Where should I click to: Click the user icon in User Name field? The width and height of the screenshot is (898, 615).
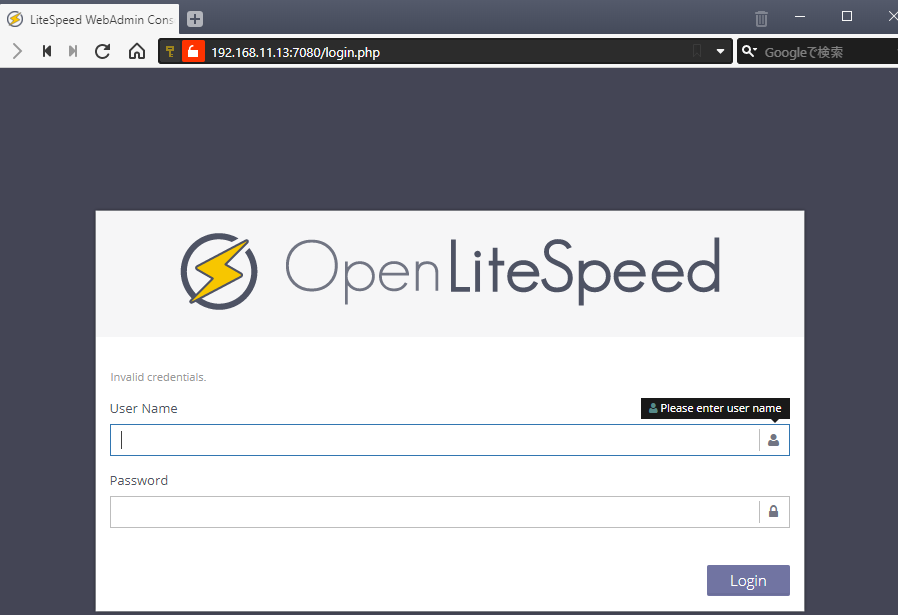[x=773, y=440]
